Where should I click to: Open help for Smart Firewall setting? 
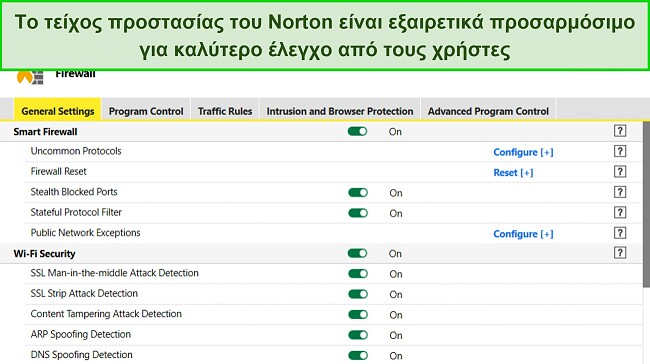[x=620, y=131]
